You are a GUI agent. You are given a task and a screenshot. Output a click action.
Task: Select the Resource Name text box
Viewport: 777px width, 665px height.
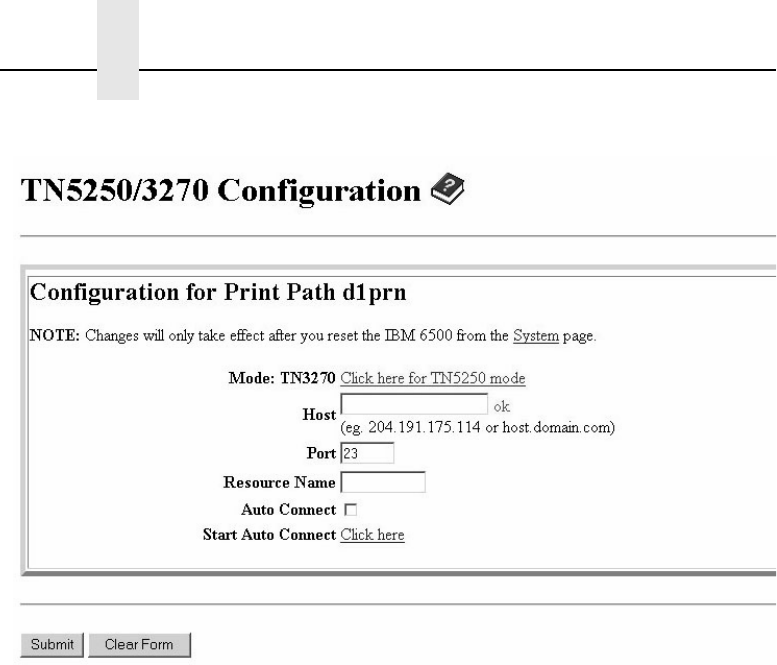coord(383,482)
